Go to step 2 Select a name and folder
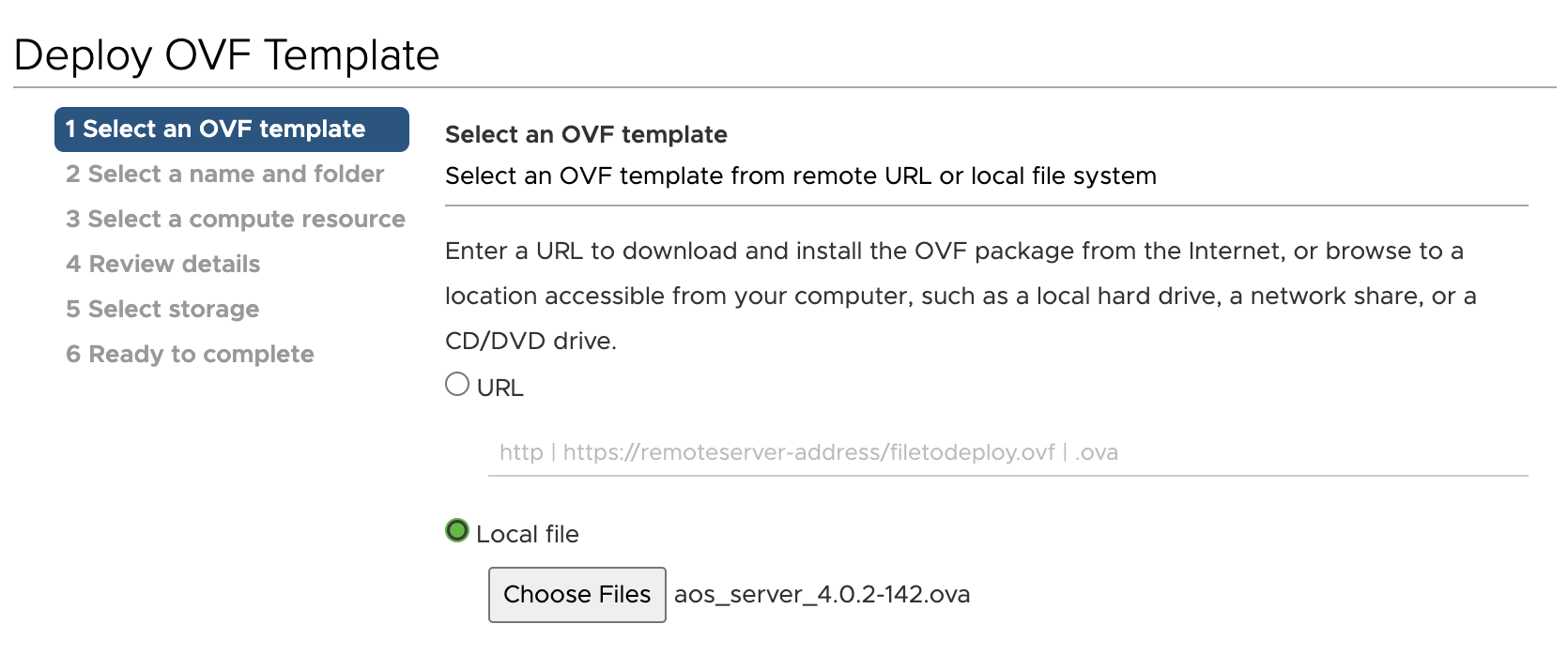Viewport: 1568px width, 670px height. point(223,174)
